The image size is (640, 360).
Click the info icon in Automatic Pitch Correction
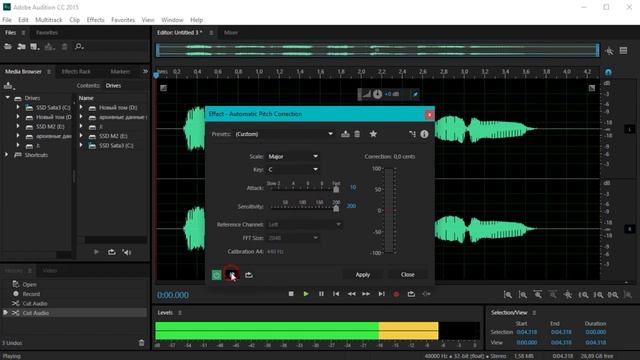pyautogui.click(x=424, y=134)
